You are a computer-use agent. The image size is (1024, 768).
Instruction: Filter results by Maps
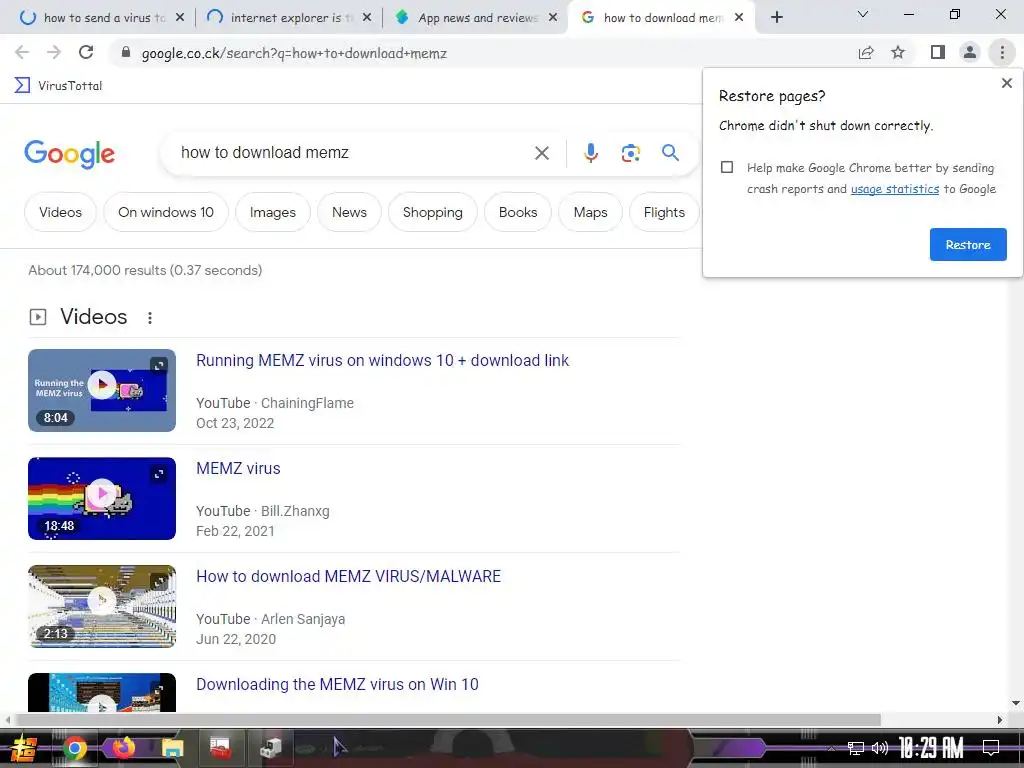[590, 212]
